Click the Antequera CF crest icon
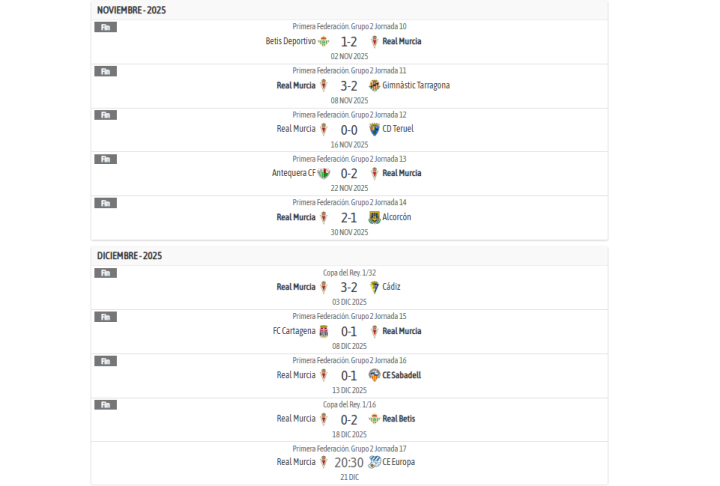The height and width of the screenshot is (486, 720). coord(323,173)
